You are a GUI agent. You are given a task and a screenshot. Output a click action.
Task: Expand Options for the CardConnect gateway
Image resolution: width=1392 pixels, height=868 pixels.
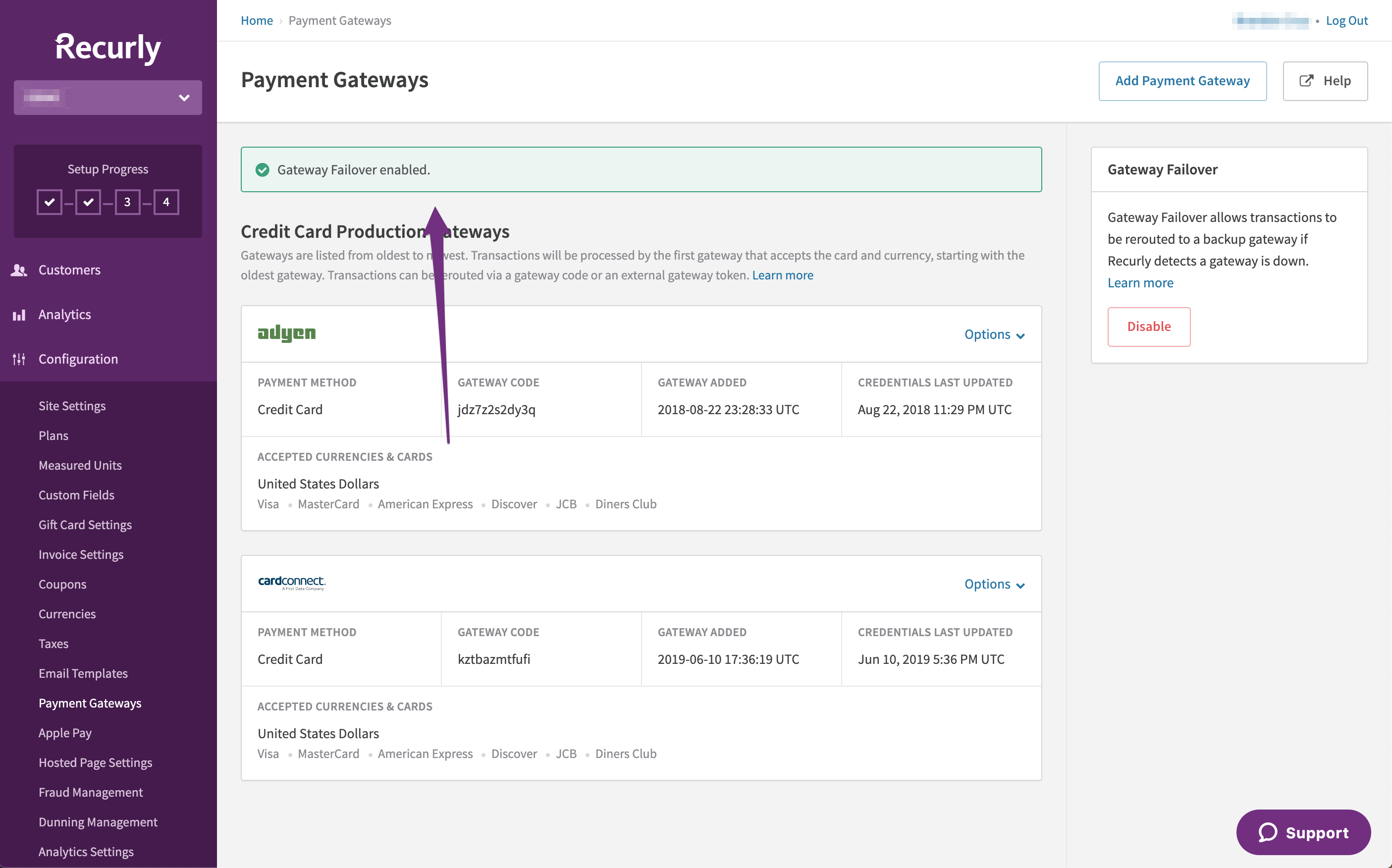coord(994,584)
